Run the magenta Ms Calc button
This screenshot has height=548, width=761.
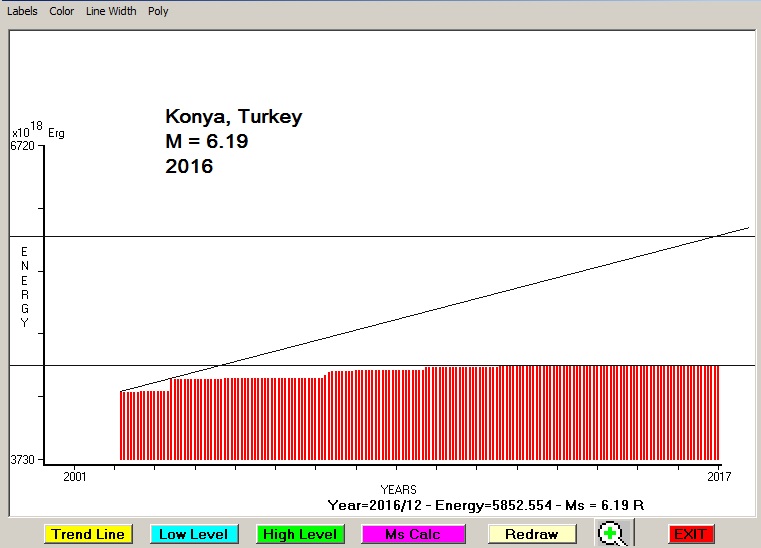coord(412,534)
